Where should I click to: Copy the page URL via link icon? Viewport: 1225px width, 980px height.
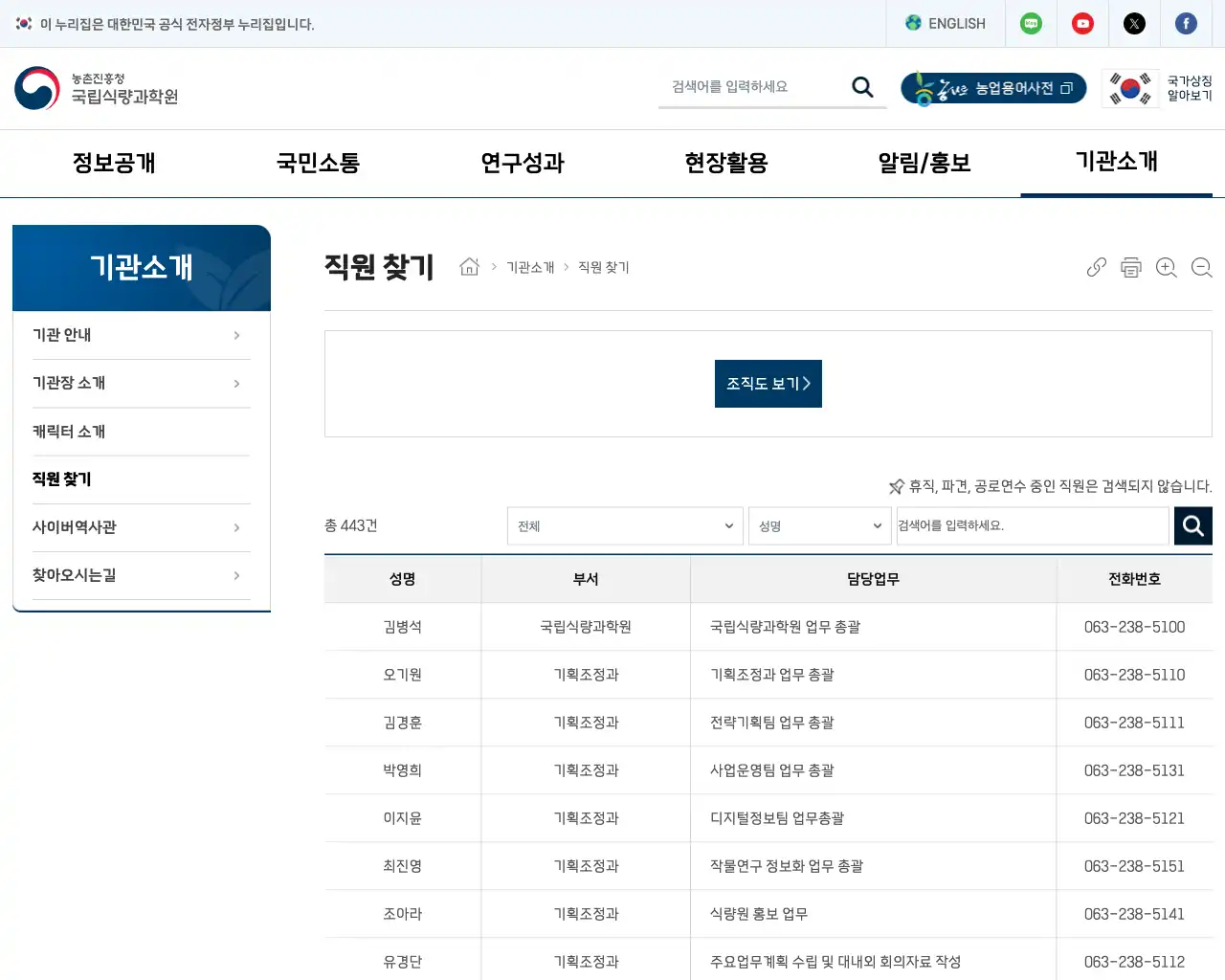click(1096, 267)
